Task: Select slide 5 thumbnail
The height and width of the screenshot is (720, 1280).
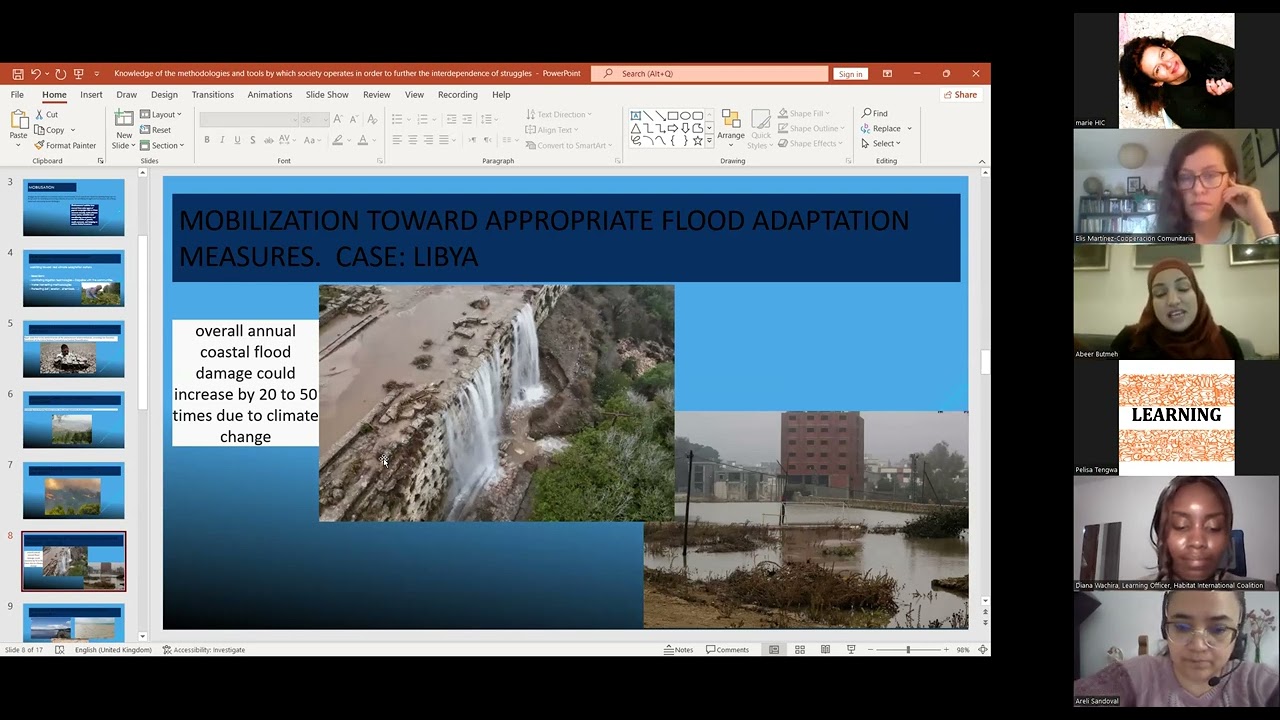Action: coord(74,349)
